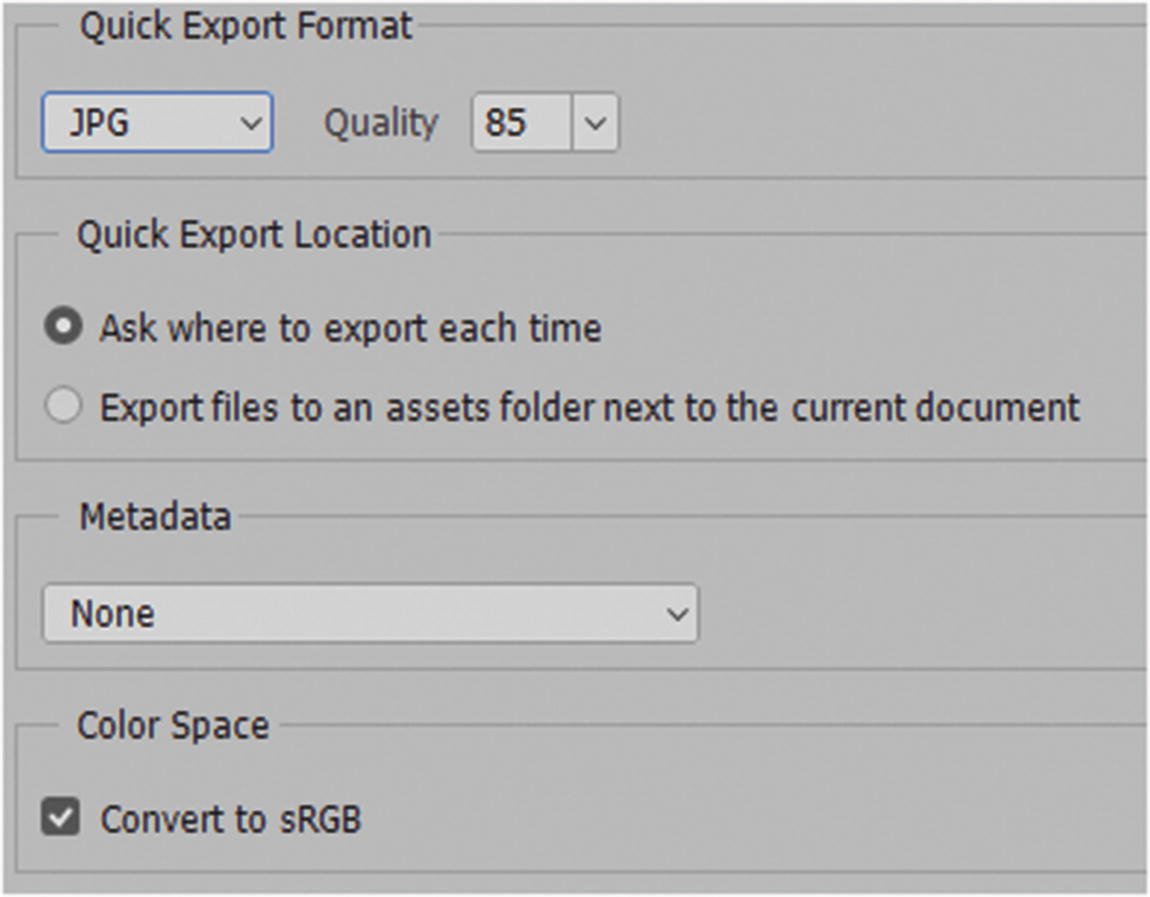The width and height of the screenshot is (1150, 897).
Task: Click the 'None' text in the Metadata dropdown
Action: (112, 613)
